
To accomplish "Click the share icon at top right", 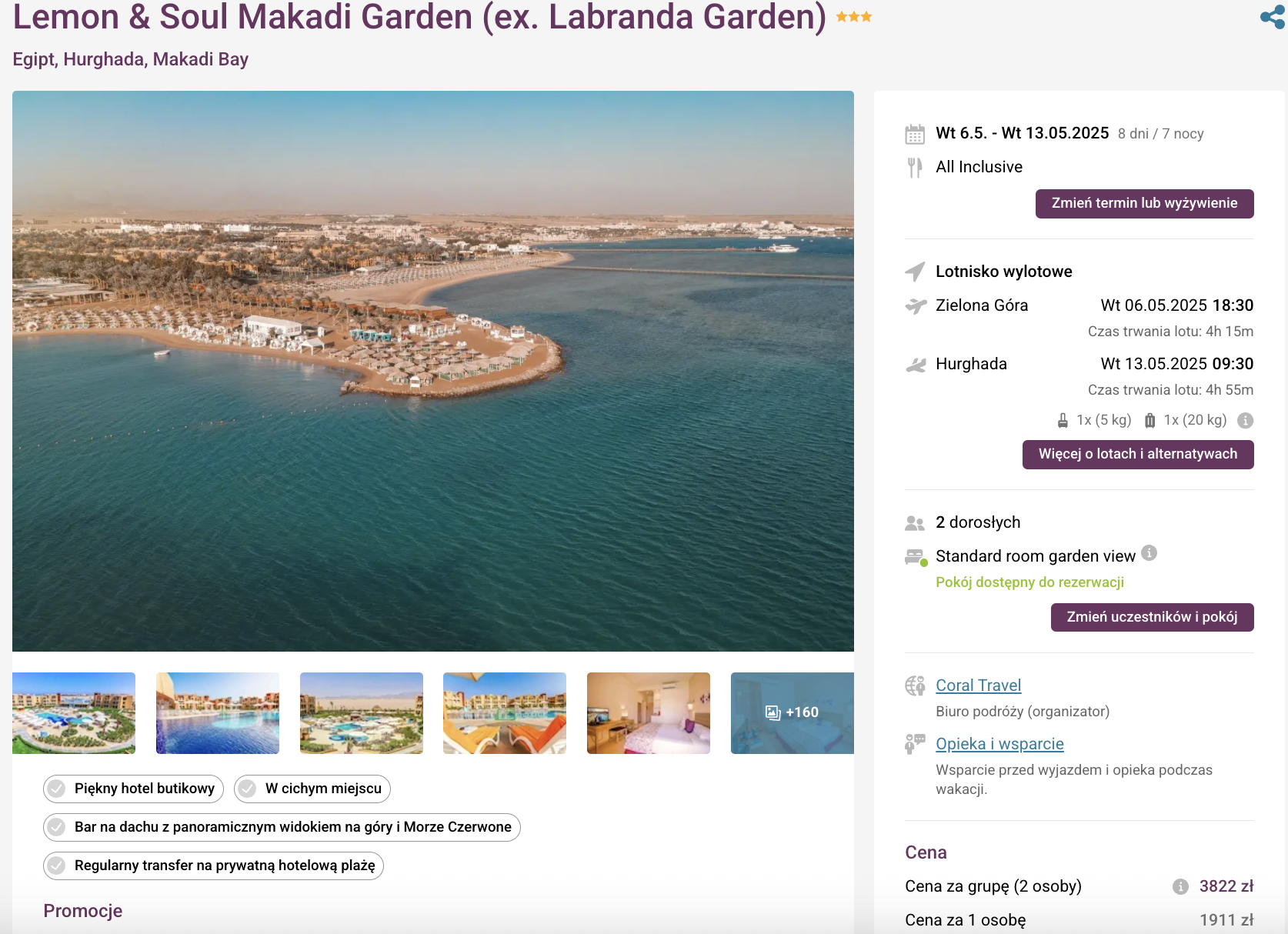I will coord(1272,17).
